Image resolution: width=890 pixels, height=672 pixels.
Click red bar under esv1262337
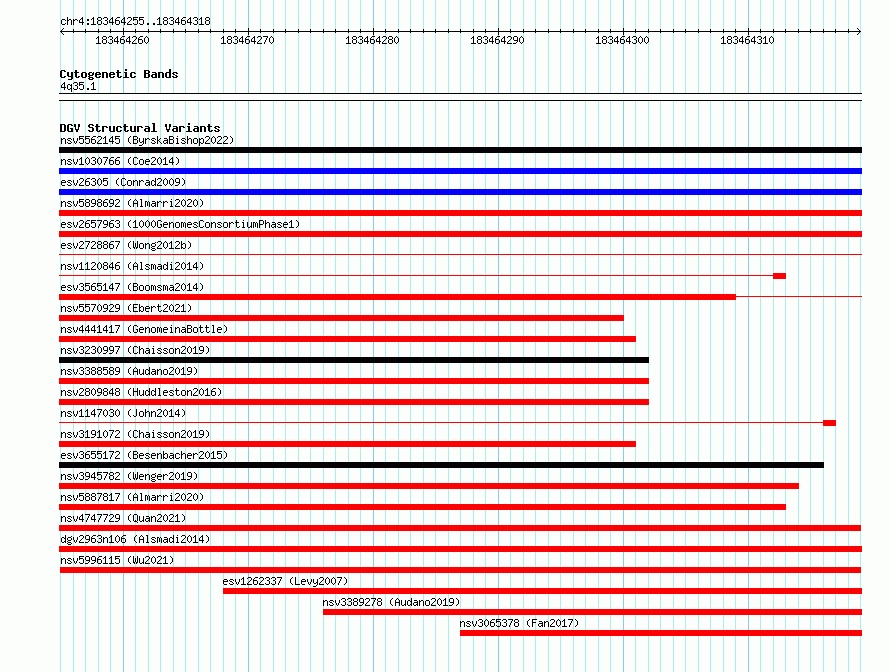point(543,591)
